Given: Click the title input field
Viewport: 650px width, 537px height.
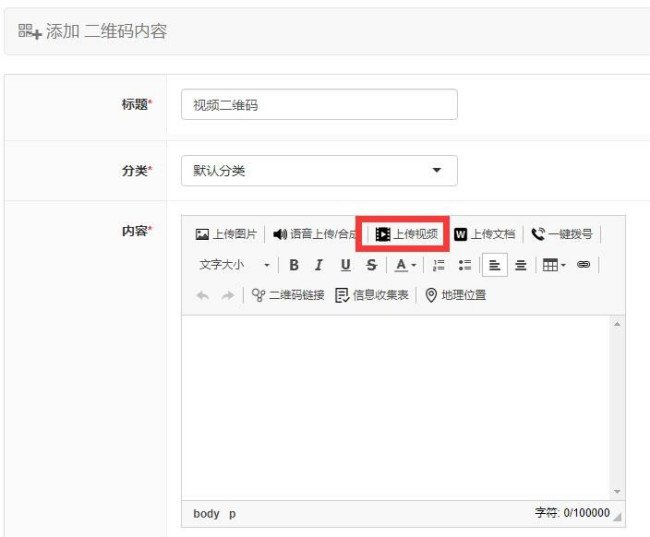Looking at the screenshot, I should 319,104.
